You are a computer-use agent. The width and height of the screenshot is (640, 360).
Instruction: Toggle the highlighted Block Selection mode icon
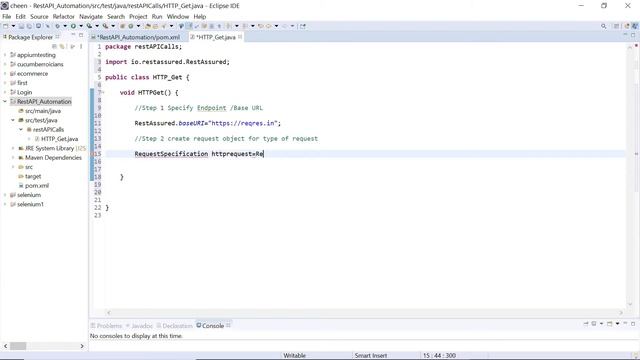[x=189, y=26]
